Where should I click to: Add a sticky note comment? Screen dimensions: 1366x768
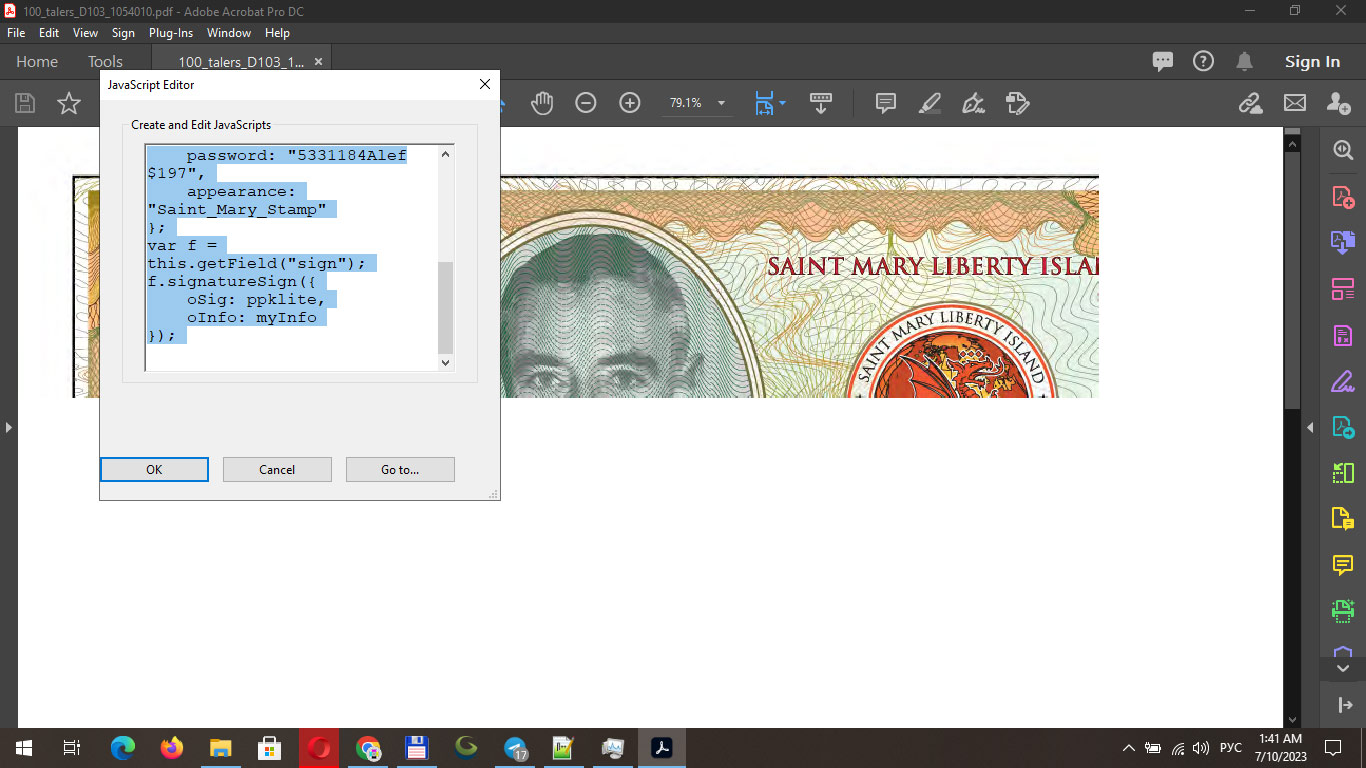pos(885,103)
